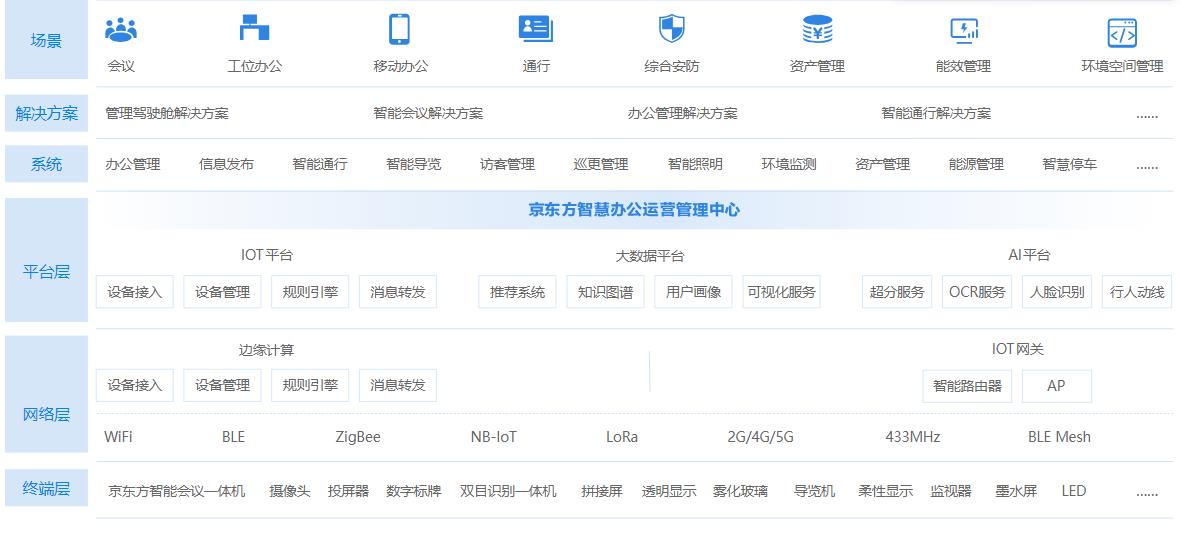The image size is (1203, 535).
Task: Click the 2G/4G/5G protocol label
Action: (760, 437)
